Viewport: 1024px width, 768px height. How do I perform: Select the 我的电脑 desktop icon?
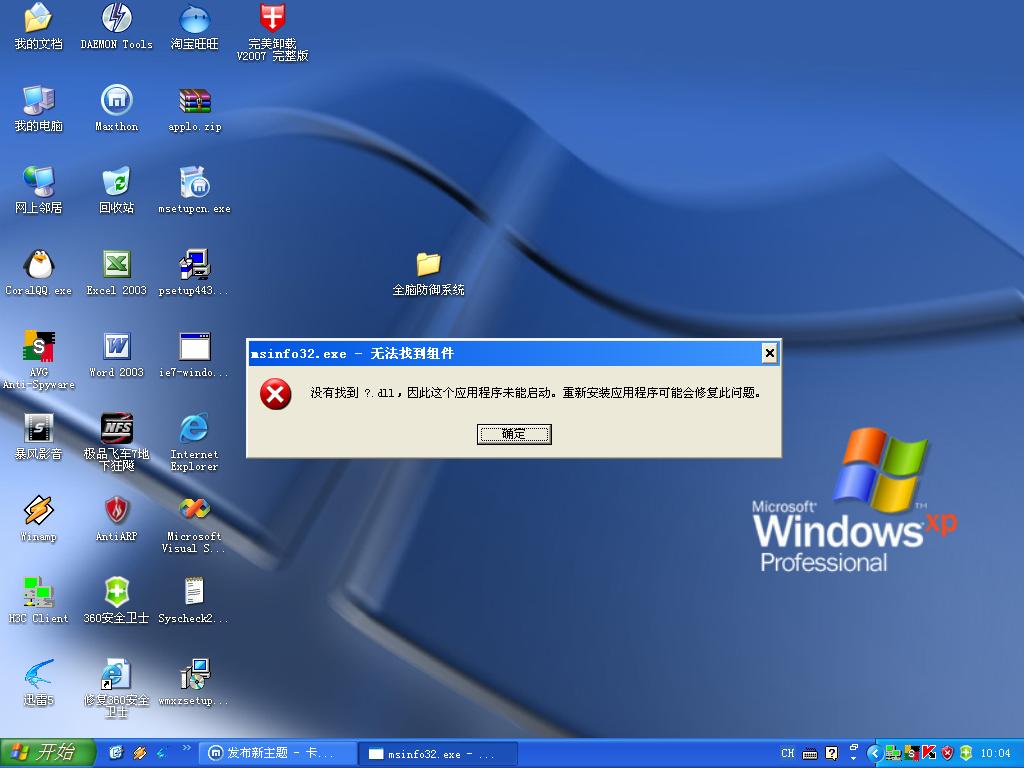[x=39, y=108]
